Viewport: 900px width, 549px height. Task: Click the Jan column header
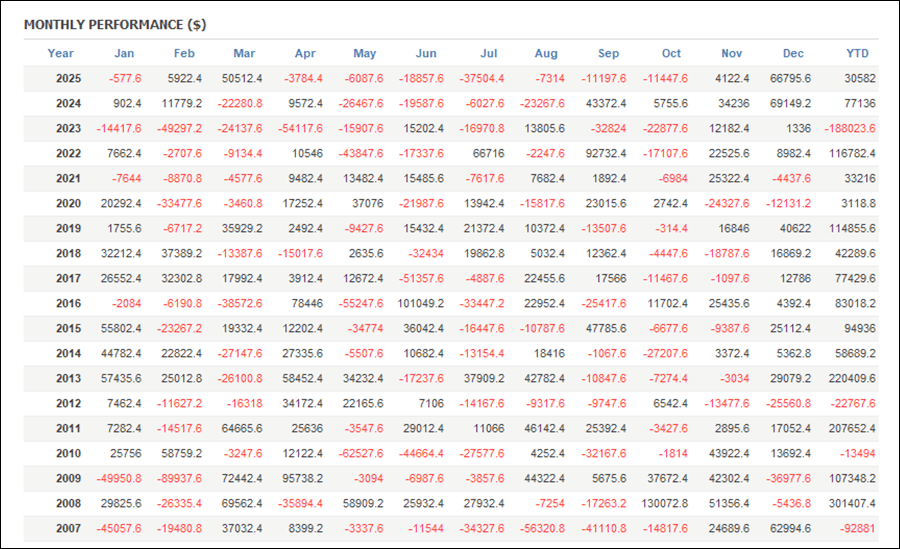point(124,53)
